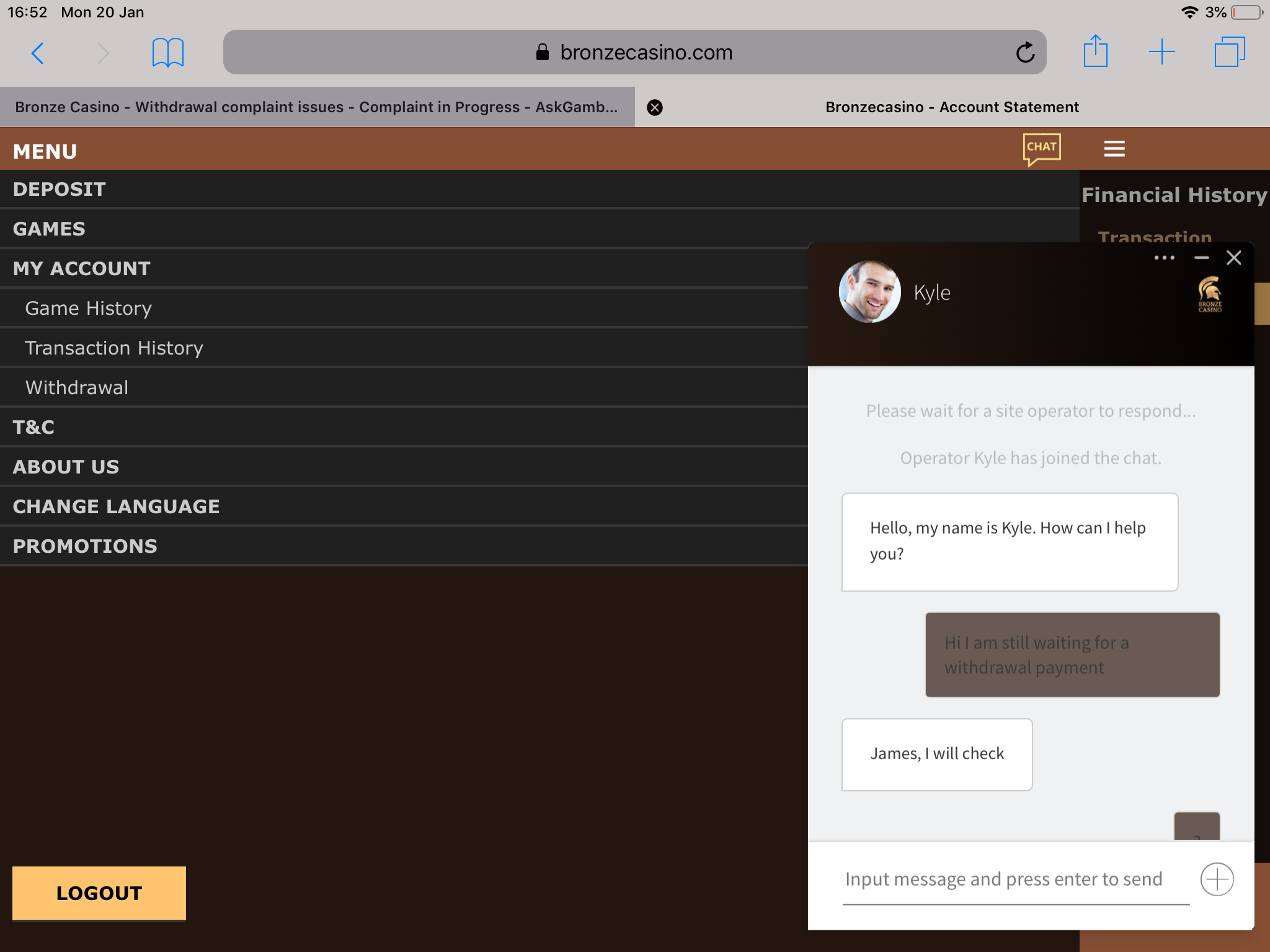1270x952 pixels.
Task: Close the AskGamblers tab with X
Action: click(655, 107)
